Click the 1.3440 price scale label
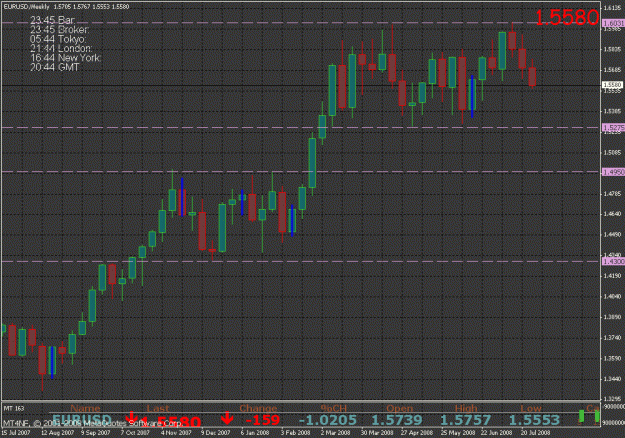This screenshot has width=625, height=438. (612, 379)
